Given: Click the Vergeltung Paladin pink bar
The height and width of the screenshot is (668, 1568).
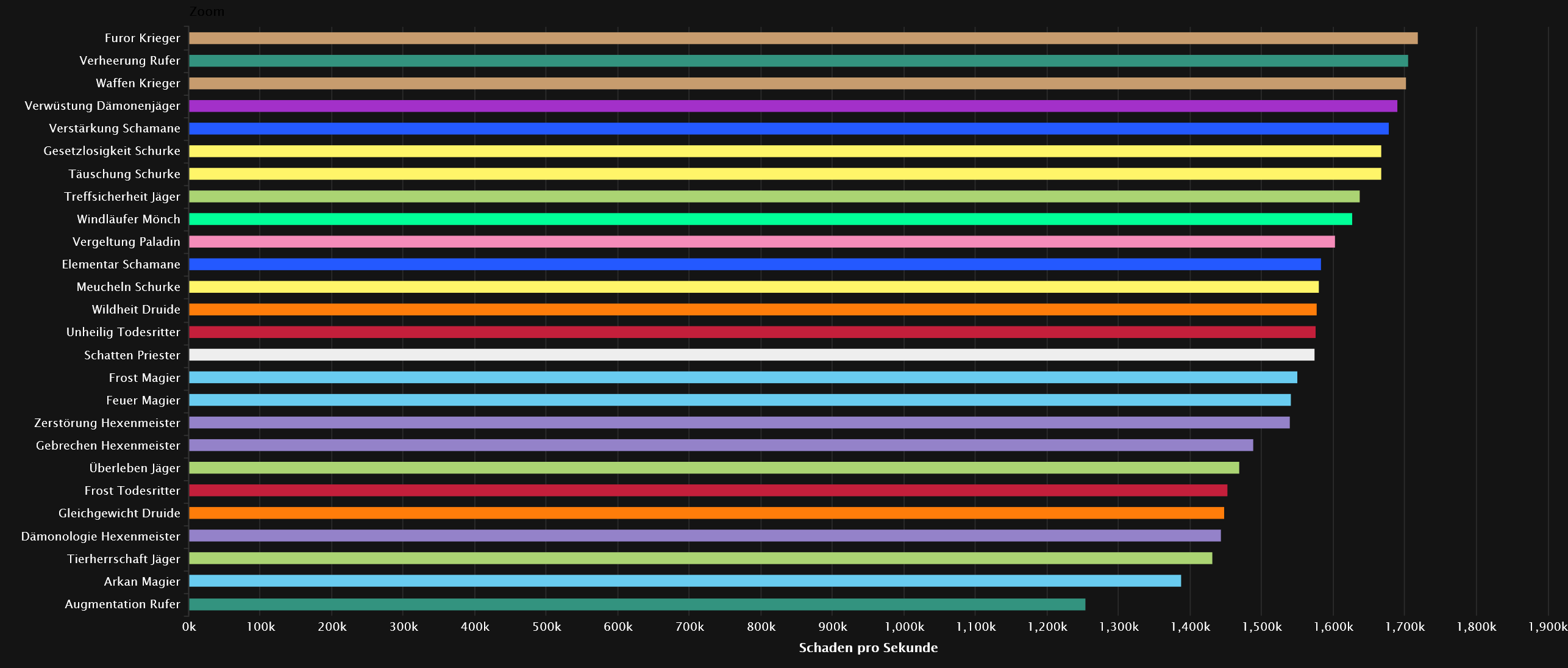Looking at the screenshot, I should 762,242.
